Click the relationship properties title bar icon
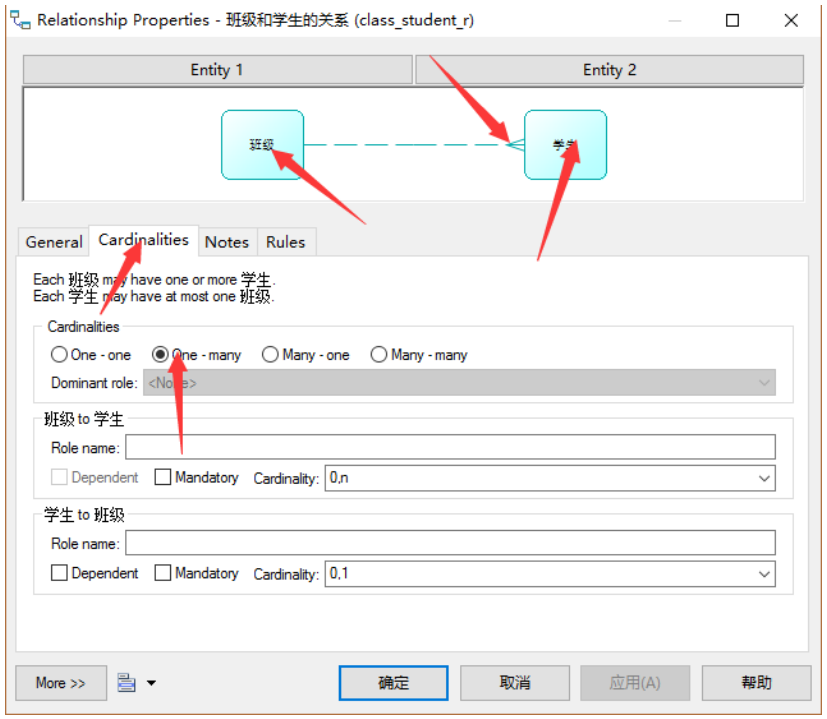This screenshot has width=827, height=719. pyautogui.click(x=21, y=20)
